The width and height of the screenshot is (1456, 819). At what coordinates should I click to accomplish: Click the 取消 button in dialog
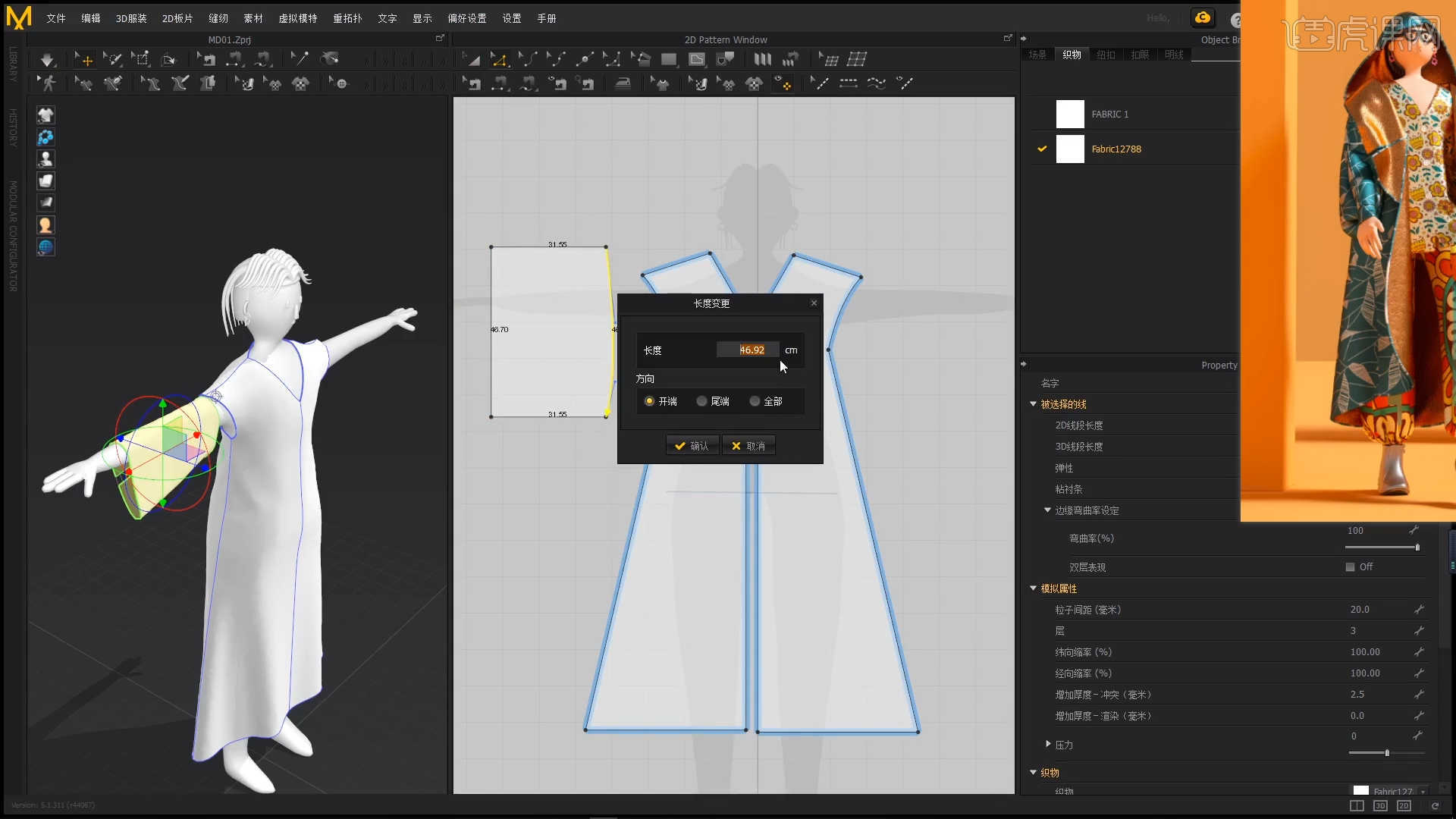coord(748,446)
